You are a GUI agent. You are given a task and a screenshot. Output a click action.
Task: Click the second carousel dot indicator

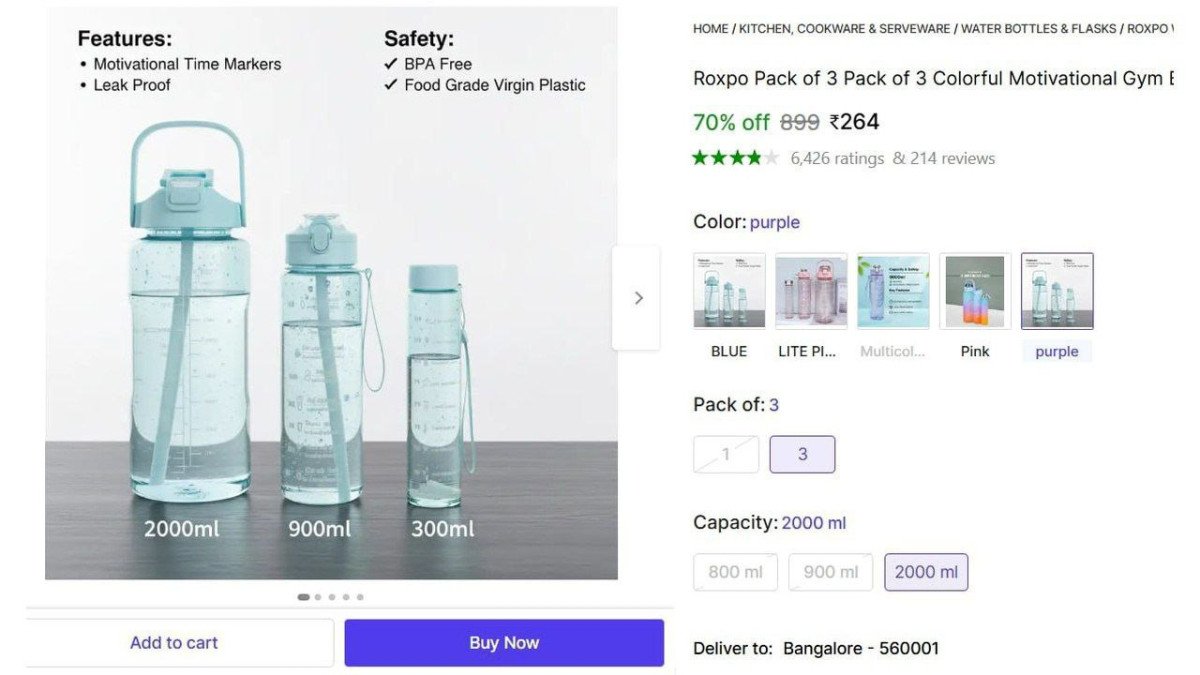[x=317, y=596]
